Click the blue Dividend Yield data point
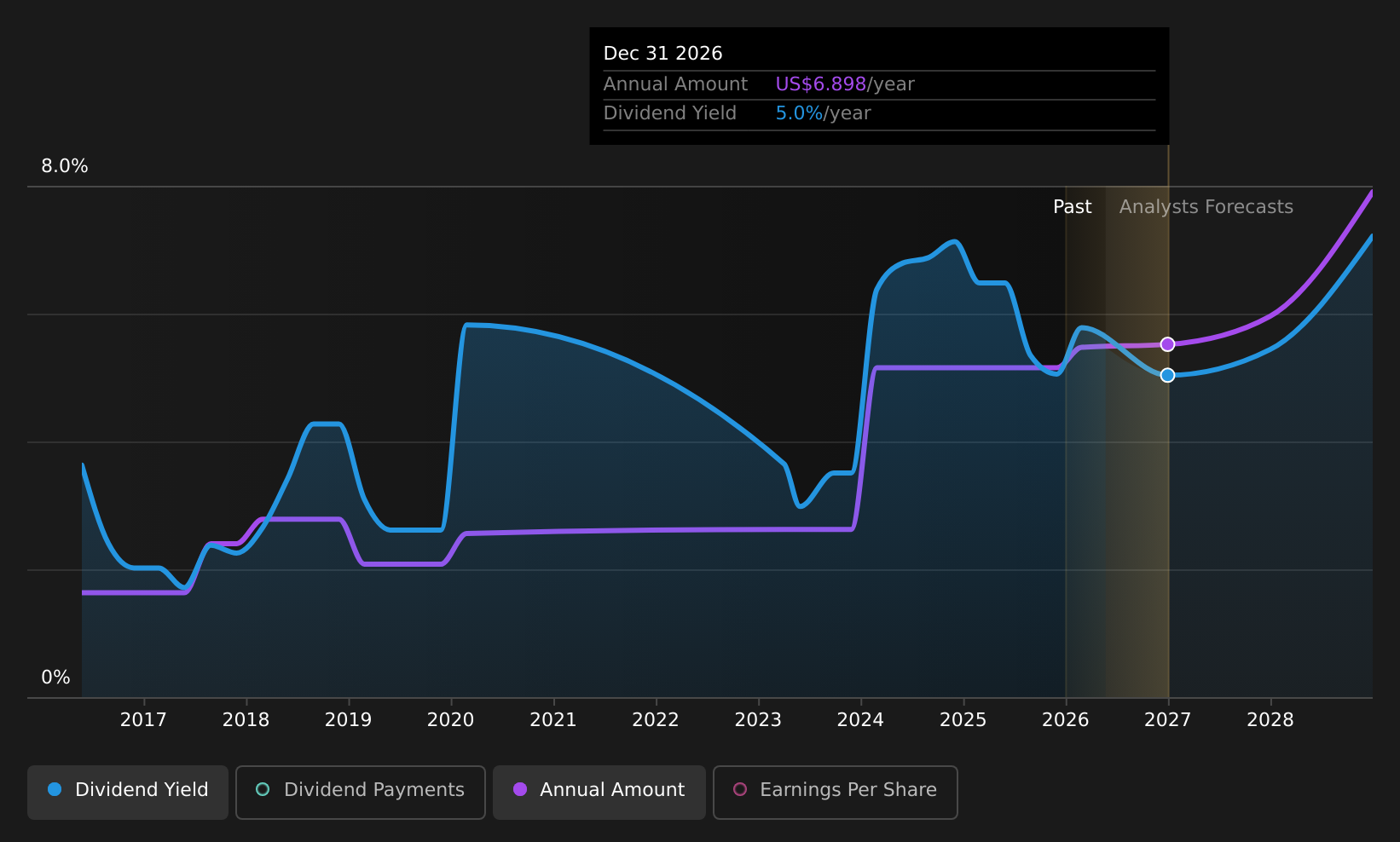1400x842 pixels. pos(1167,375)
